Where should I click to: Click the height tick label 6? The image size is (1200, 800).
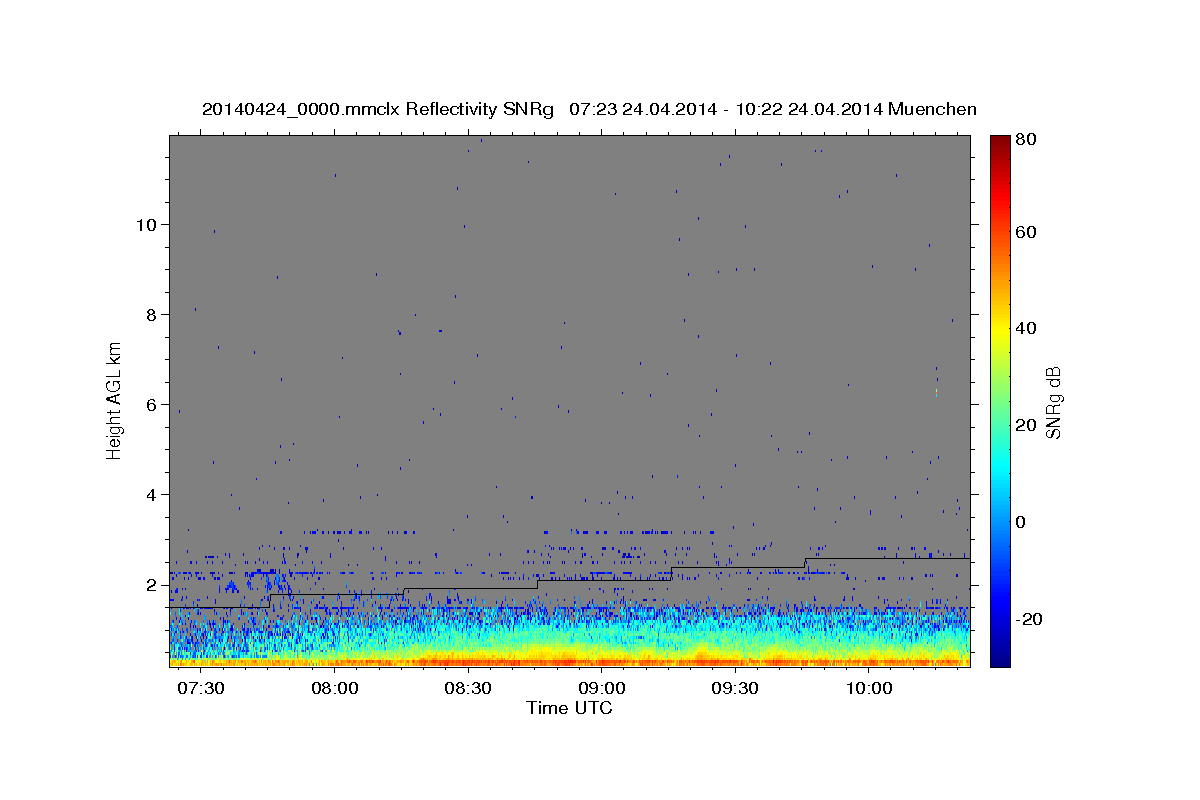click(152, 404)
